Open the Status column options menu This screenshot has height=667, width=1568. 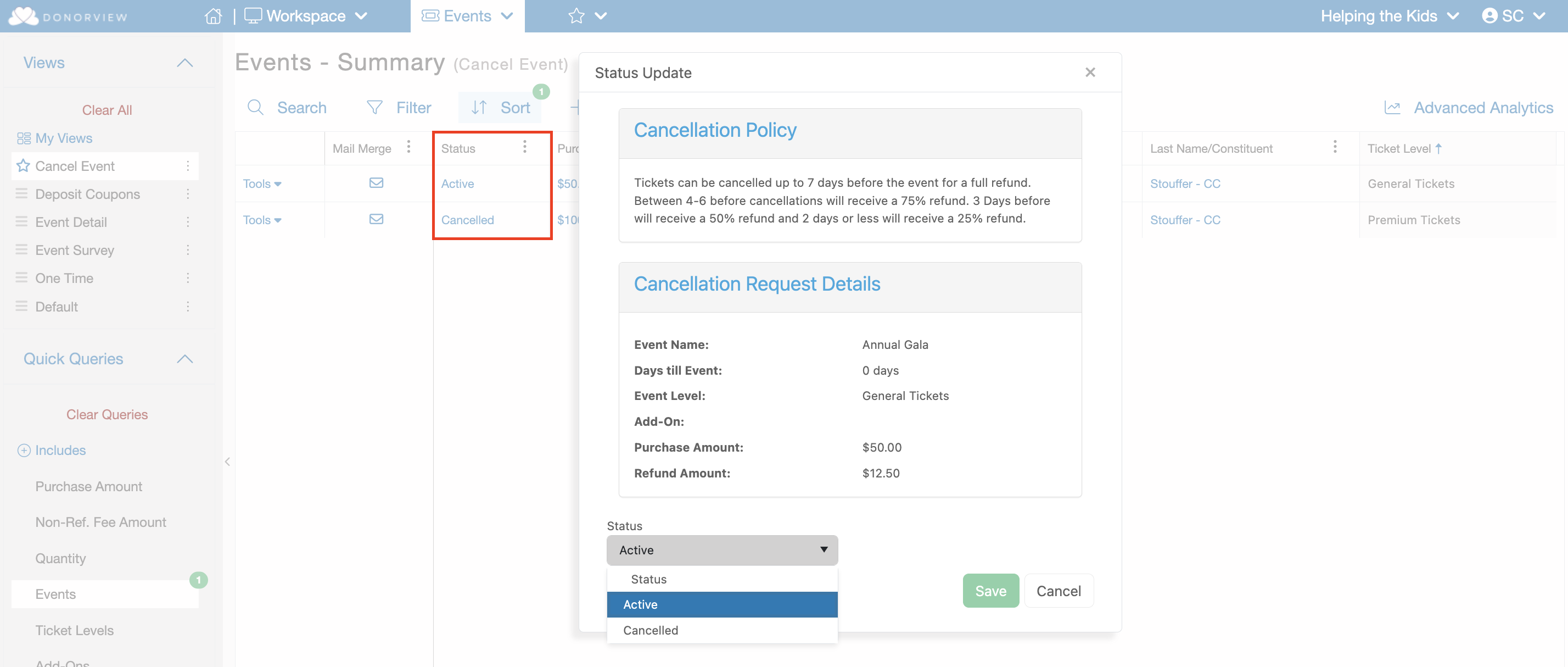(x=525, y=147)
